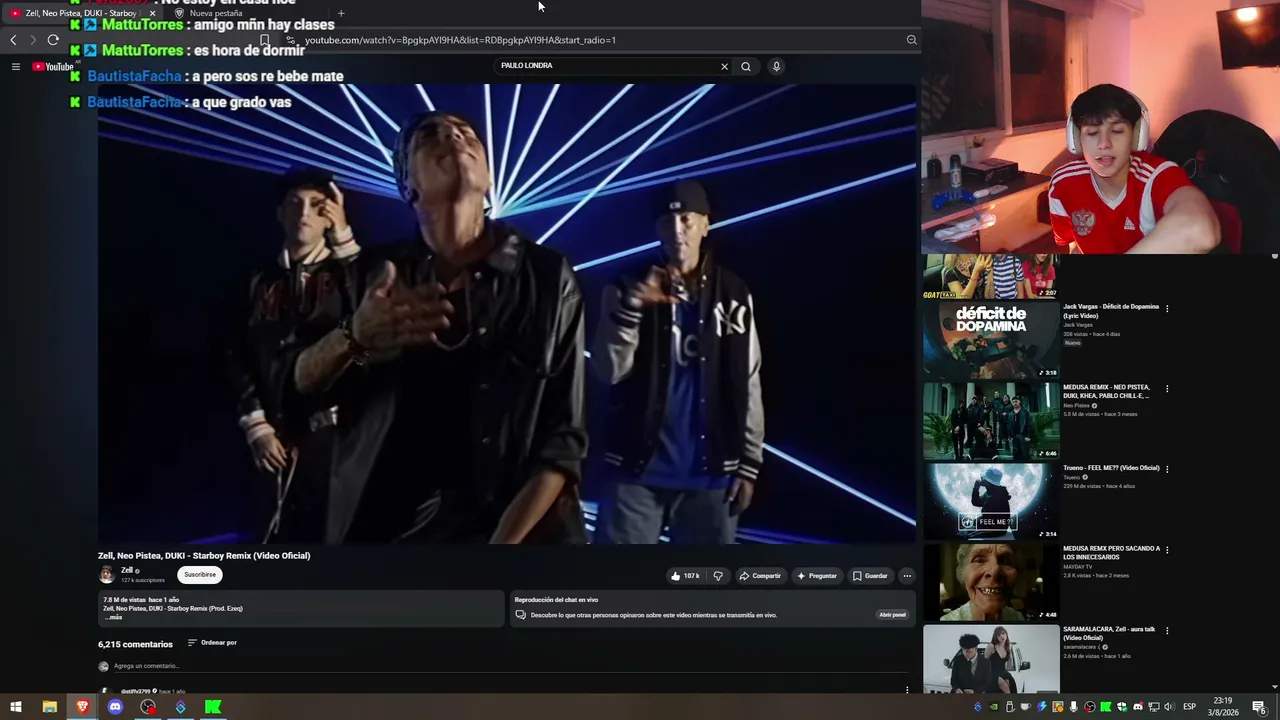Open the Ordenar por sort dropdown
This screenshot has height=720, width=1280.
click(213, 643)
